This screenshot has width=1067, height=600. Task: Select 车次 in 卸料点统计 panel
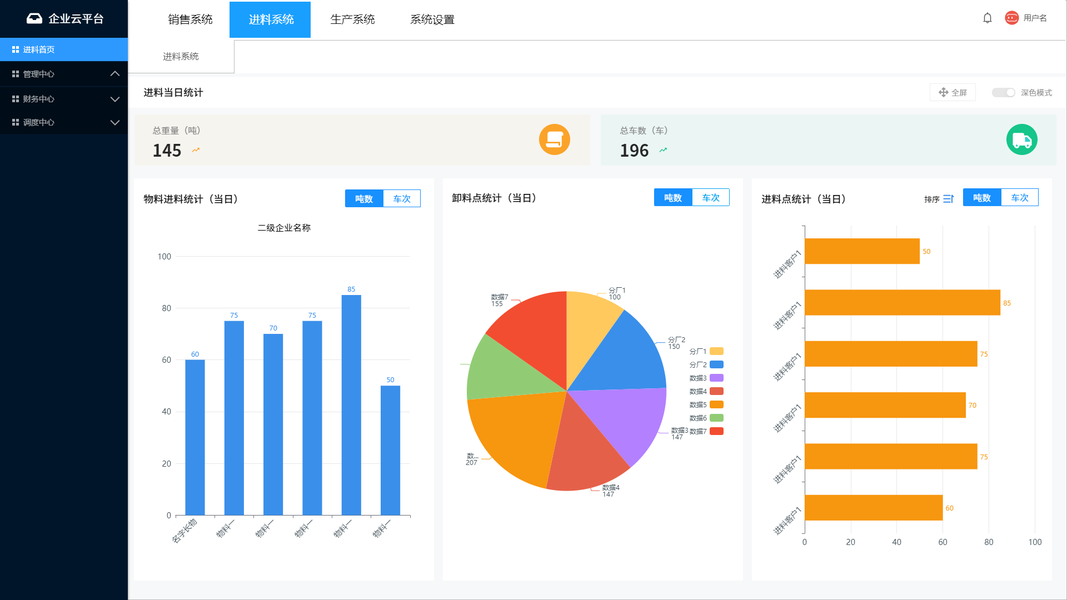(711, 197)
